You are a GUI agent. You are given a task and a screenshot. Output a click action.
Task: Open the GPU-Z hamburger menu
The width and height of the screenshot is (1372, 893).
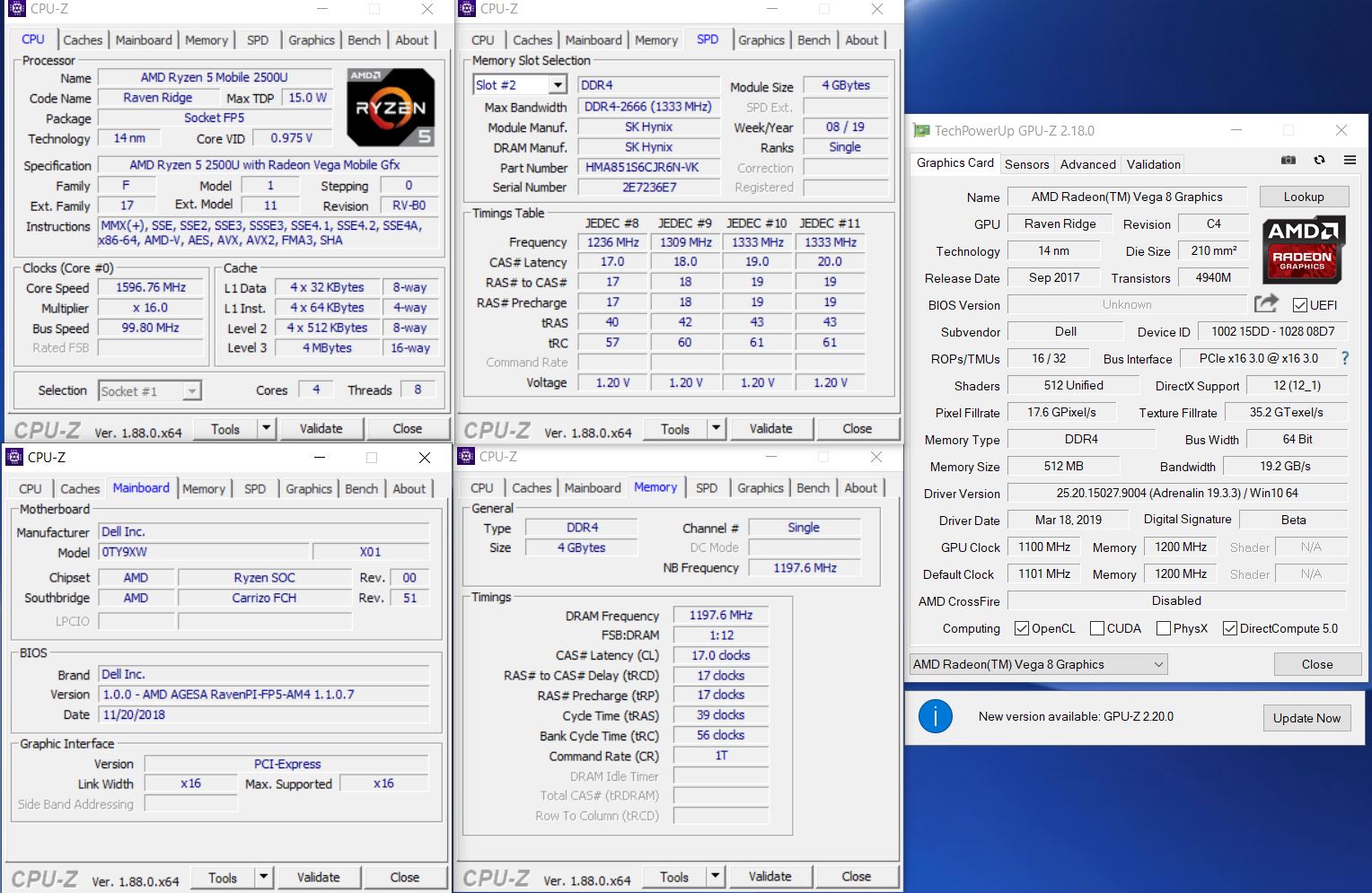click(1350, 160)
